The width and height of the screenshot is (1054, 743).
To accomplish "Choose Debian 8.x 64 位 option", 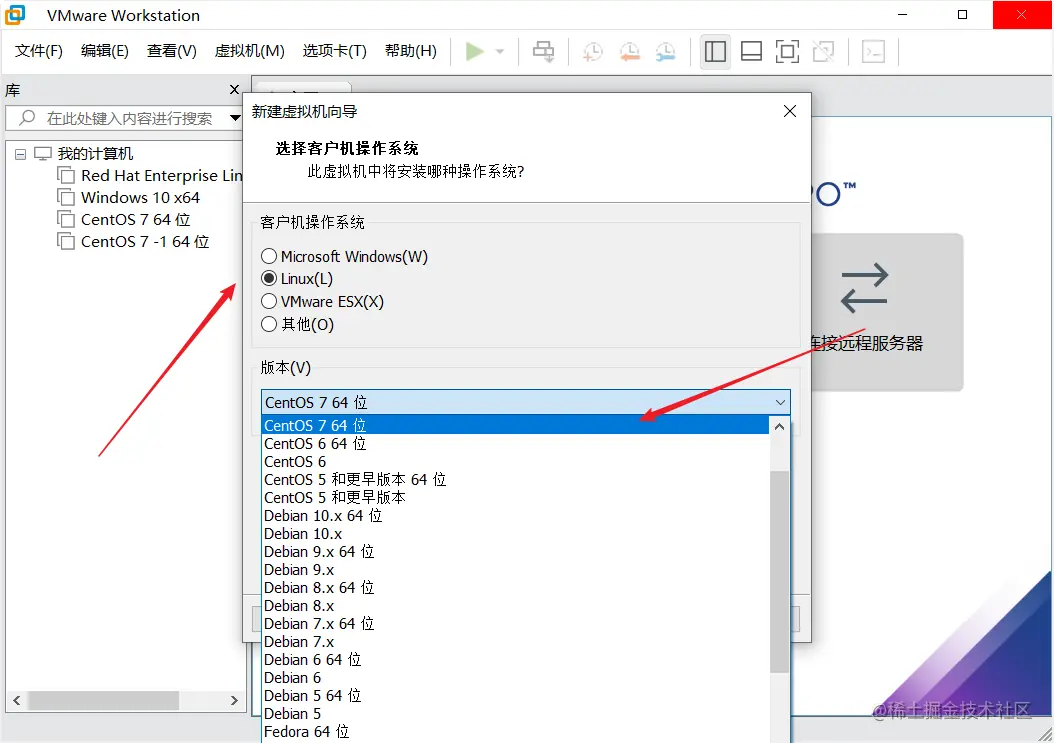I will coord(515,588).
